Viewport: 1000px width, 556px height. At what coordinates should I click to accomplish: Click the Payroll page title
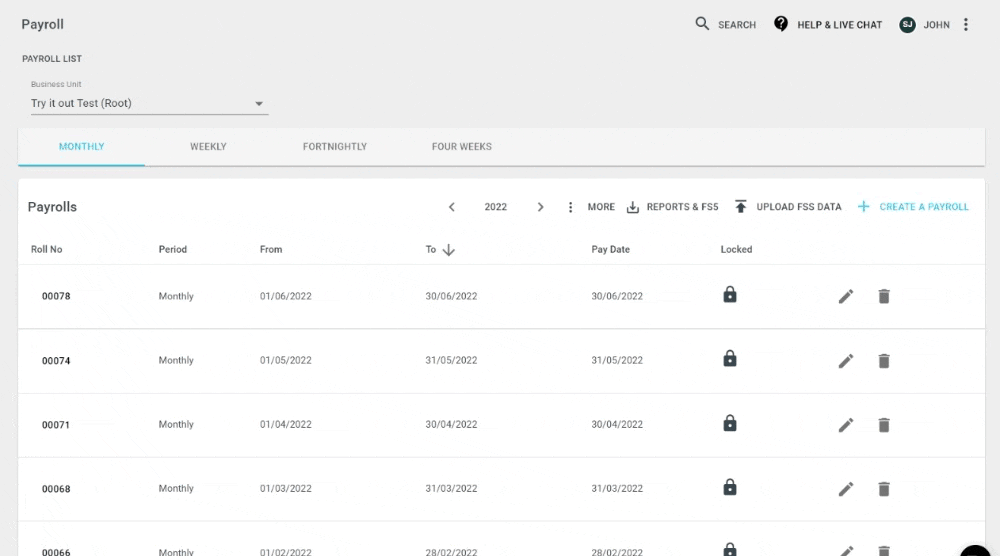click(x=42, y=24)
